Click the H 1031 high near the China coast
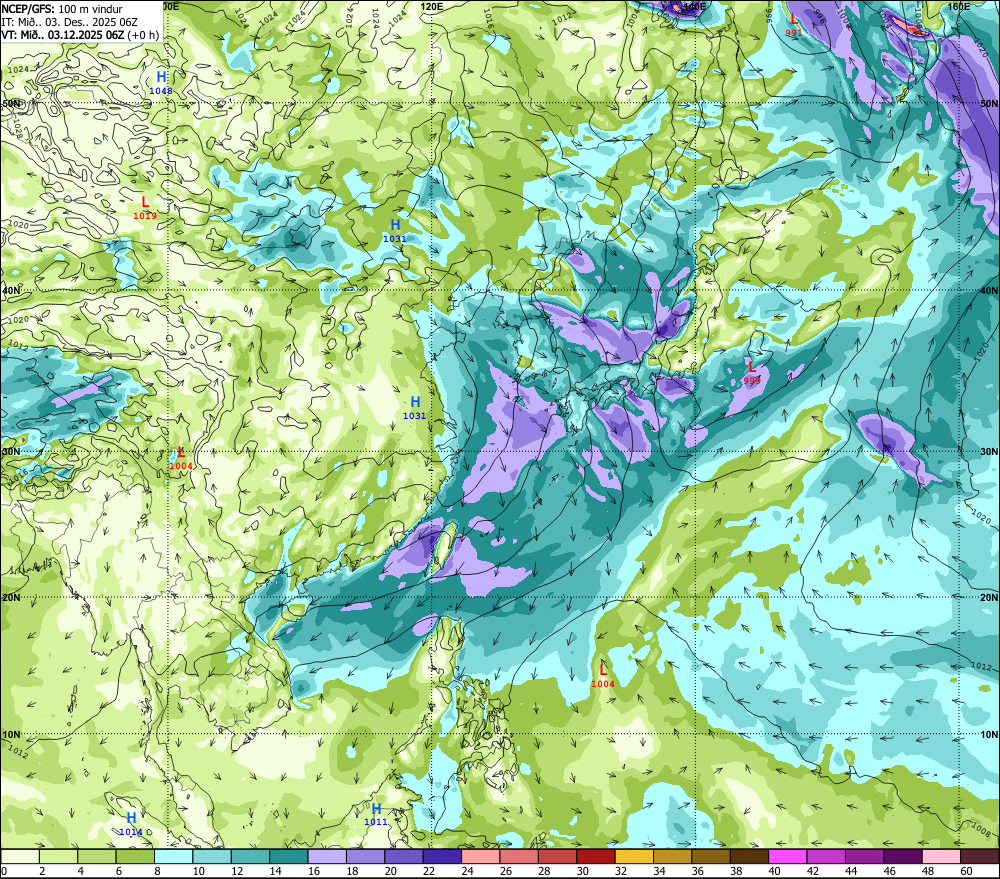Screen dimensions: 1000x879 415,408
